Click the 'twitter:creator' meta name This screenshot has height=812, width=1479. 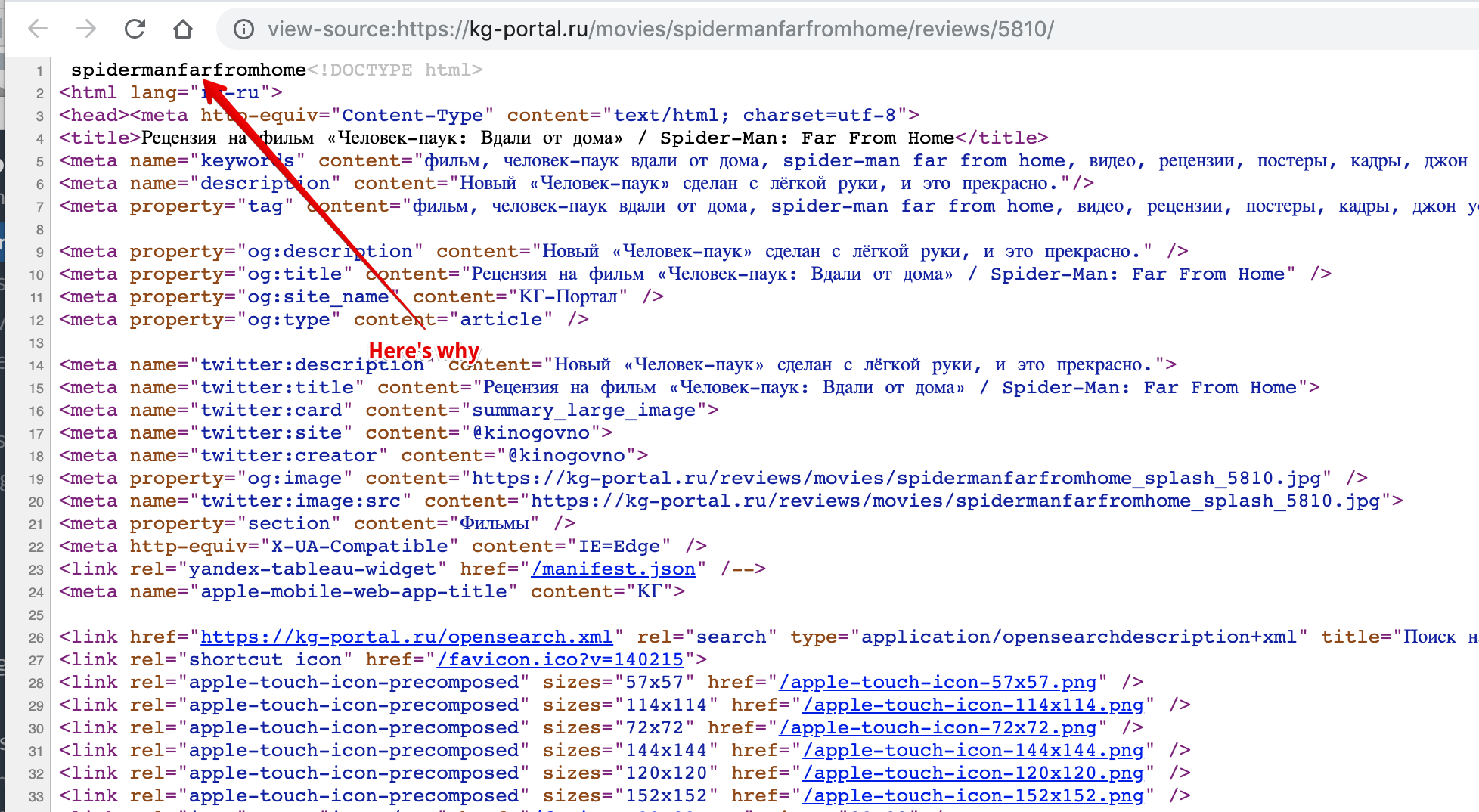(289, 455)
